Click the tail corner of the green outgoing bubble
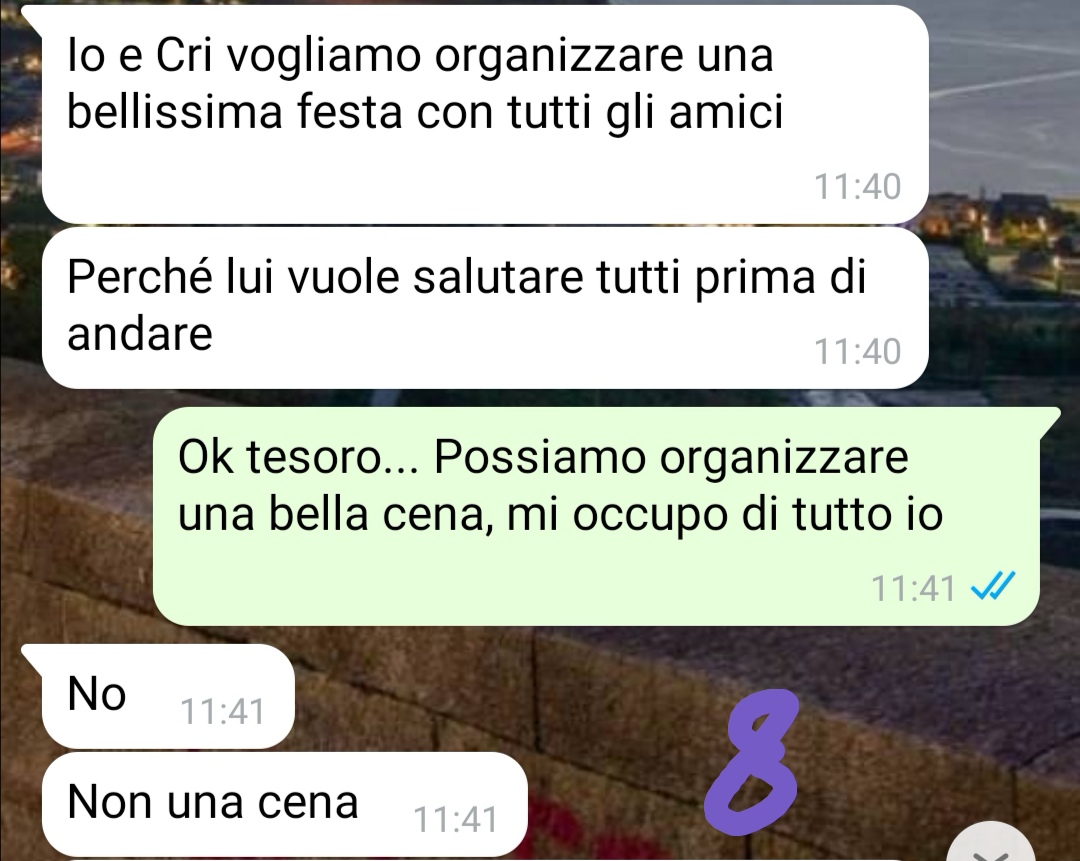Viewport: 1080px width, 861px height. point(1050,419)
